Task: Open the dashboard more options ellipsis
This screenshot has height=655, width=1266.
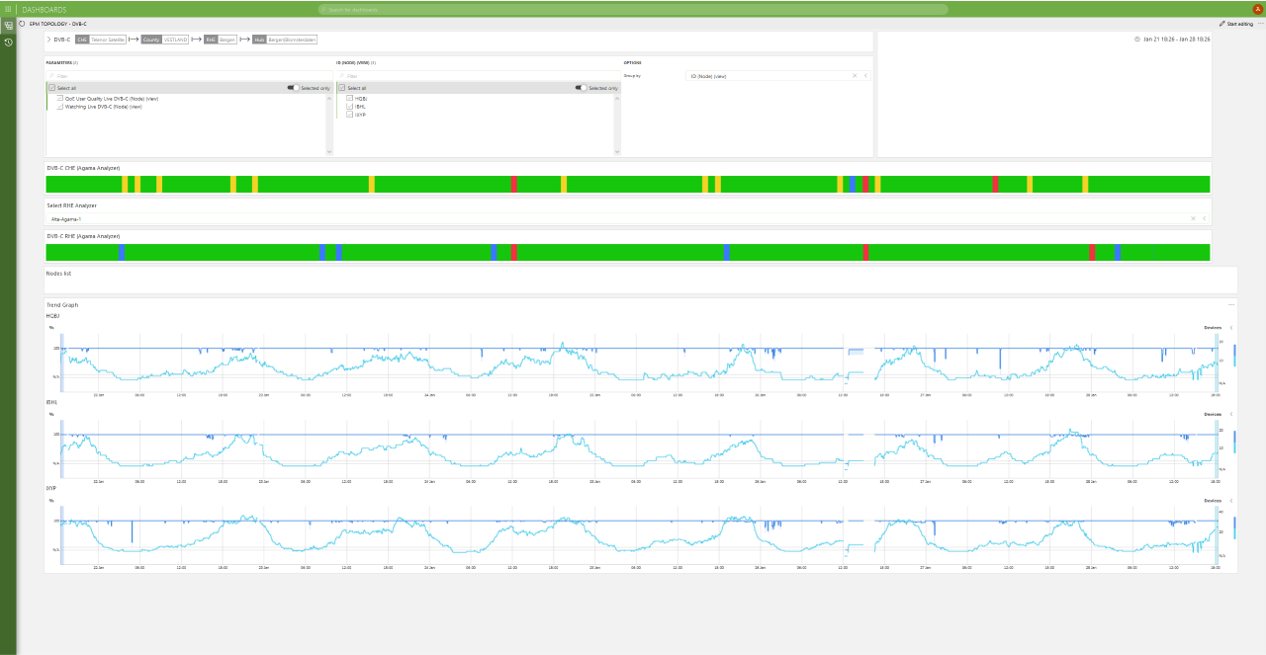Action: (1261, 23)
